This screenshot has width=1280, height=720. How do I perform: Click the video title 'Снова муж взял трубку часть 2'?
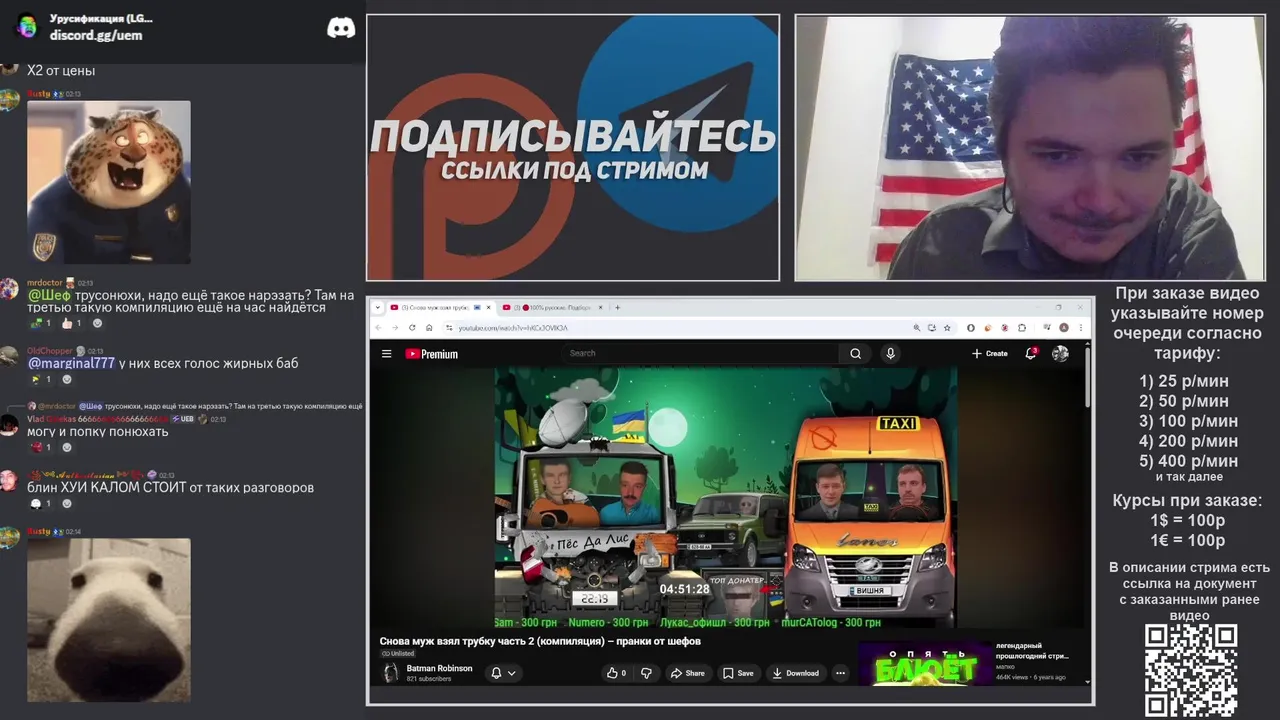(540, 641)
